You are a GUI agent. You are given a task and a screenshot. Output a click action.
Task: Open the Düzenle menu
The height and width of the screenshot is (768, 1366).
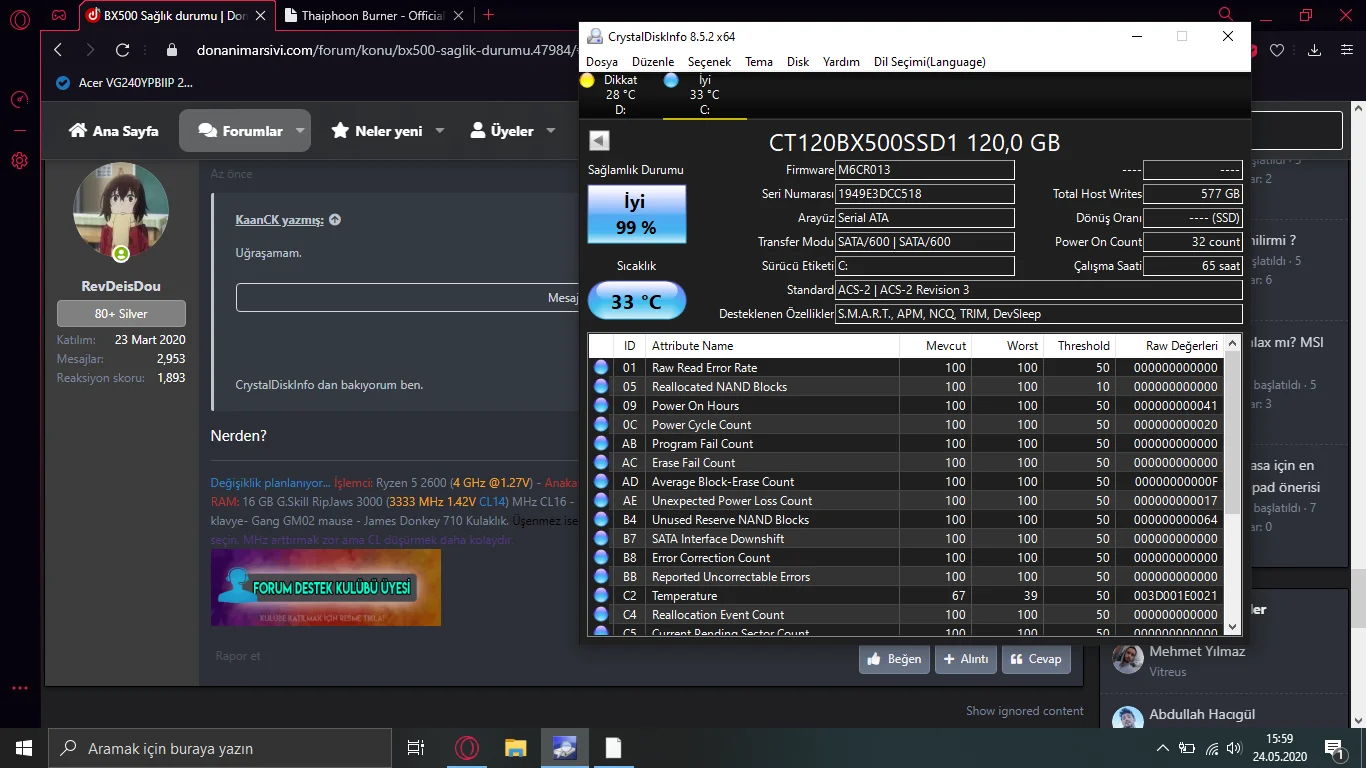click(x=653, y=62)
